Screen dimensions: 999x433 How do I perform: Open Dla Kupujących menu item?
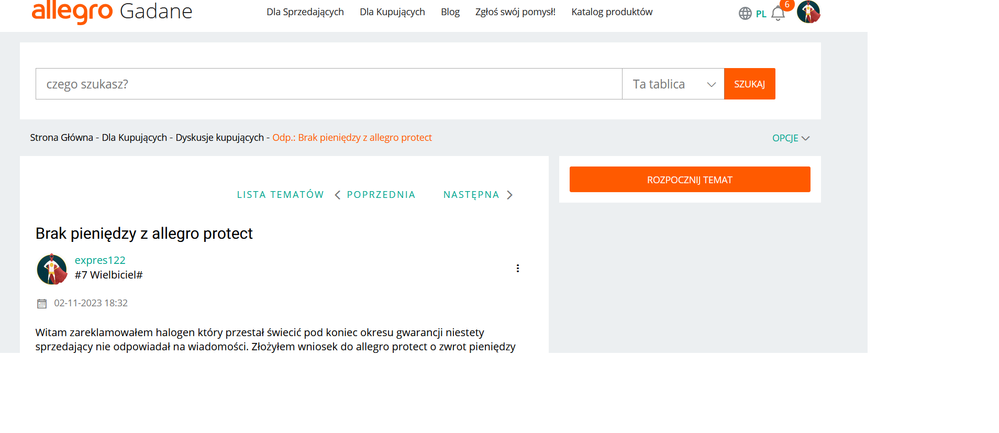pyautogui.click(x=392, y=12)
